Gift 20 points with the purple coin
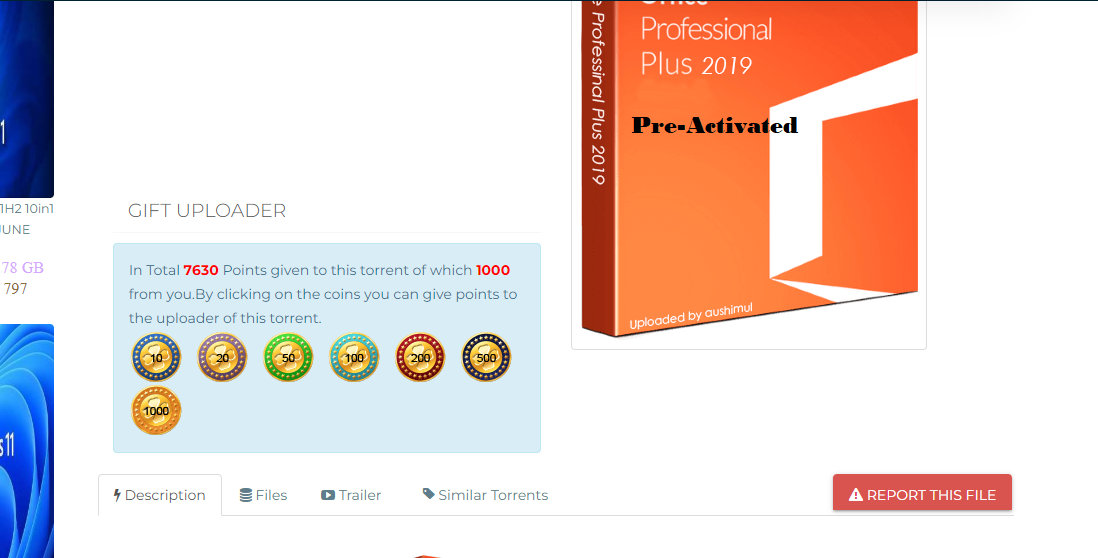 [222, 357]
